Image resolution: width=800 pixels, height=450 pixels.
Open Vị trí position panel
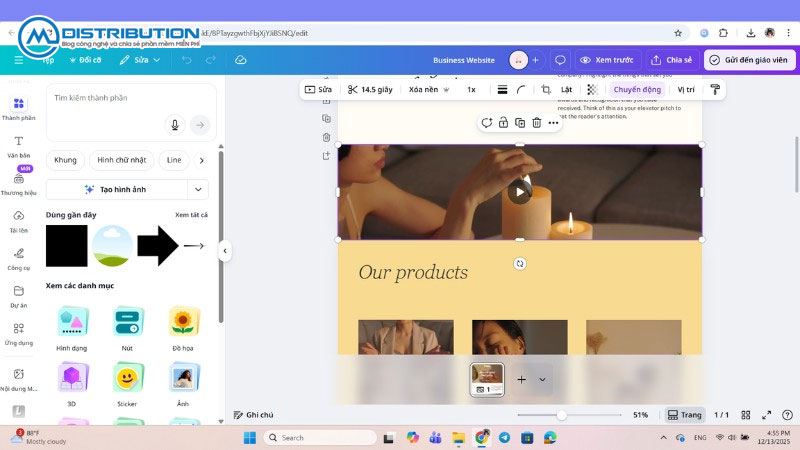[x=686, y=90]
